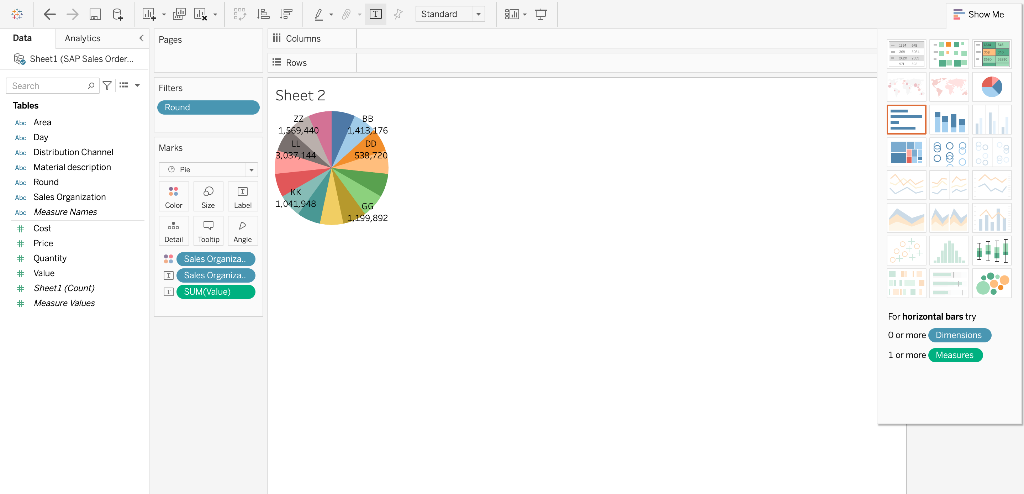
Task: Click the Detail marks button
Action: pyautogui.click(x=174, y=231)
